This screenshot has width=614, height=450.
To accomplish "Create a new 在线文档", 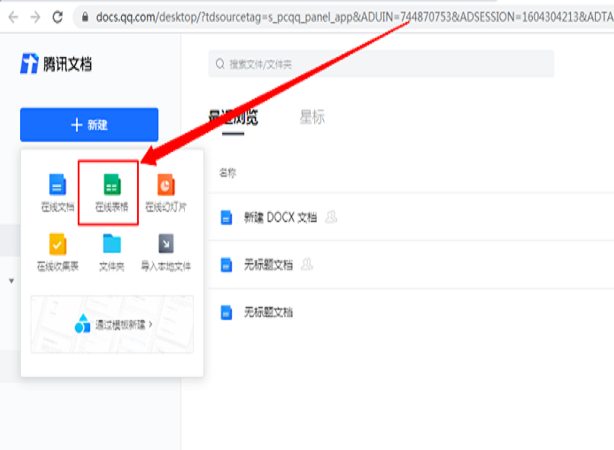I will point(58,193).
